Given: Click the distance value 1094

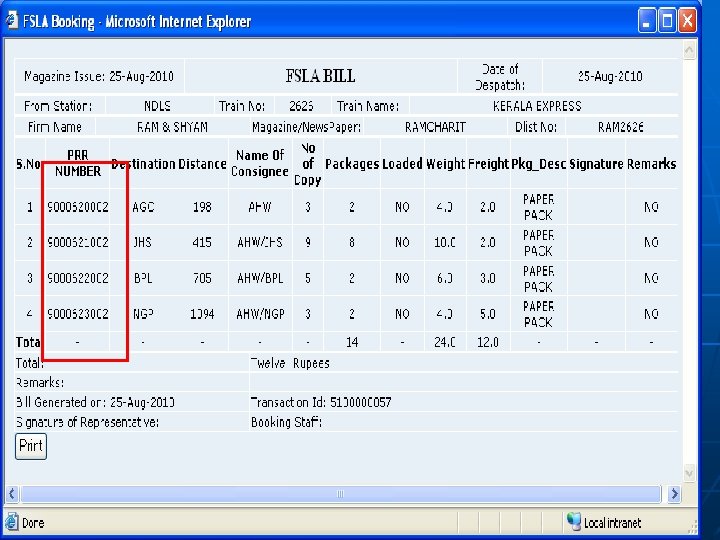Looking at the screenshot, I should click(x=202, y=314).
